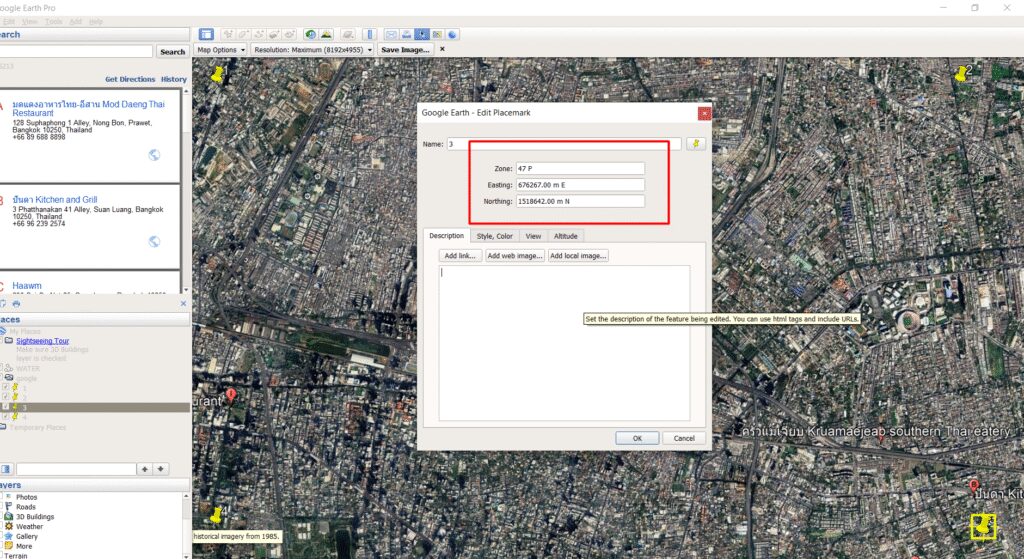Screen dimensions: 1024x559
Task: Click Places panel search toggle icon
Action: [x=6, y=469]
